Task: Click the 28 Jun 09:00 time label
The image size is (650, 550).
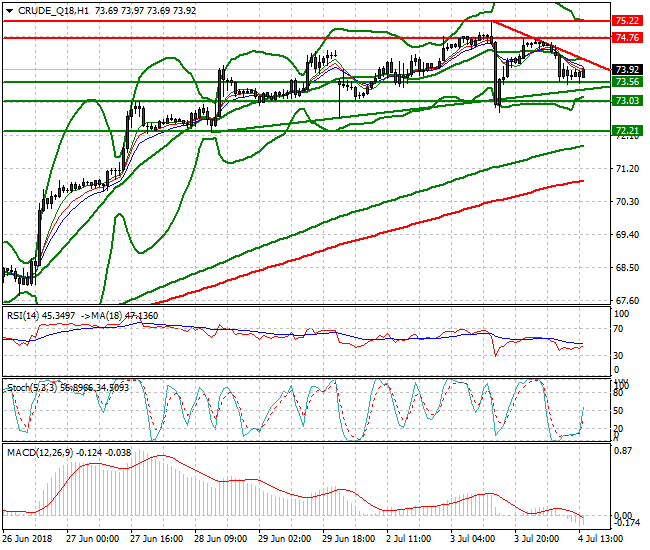Action: (221, 539)
